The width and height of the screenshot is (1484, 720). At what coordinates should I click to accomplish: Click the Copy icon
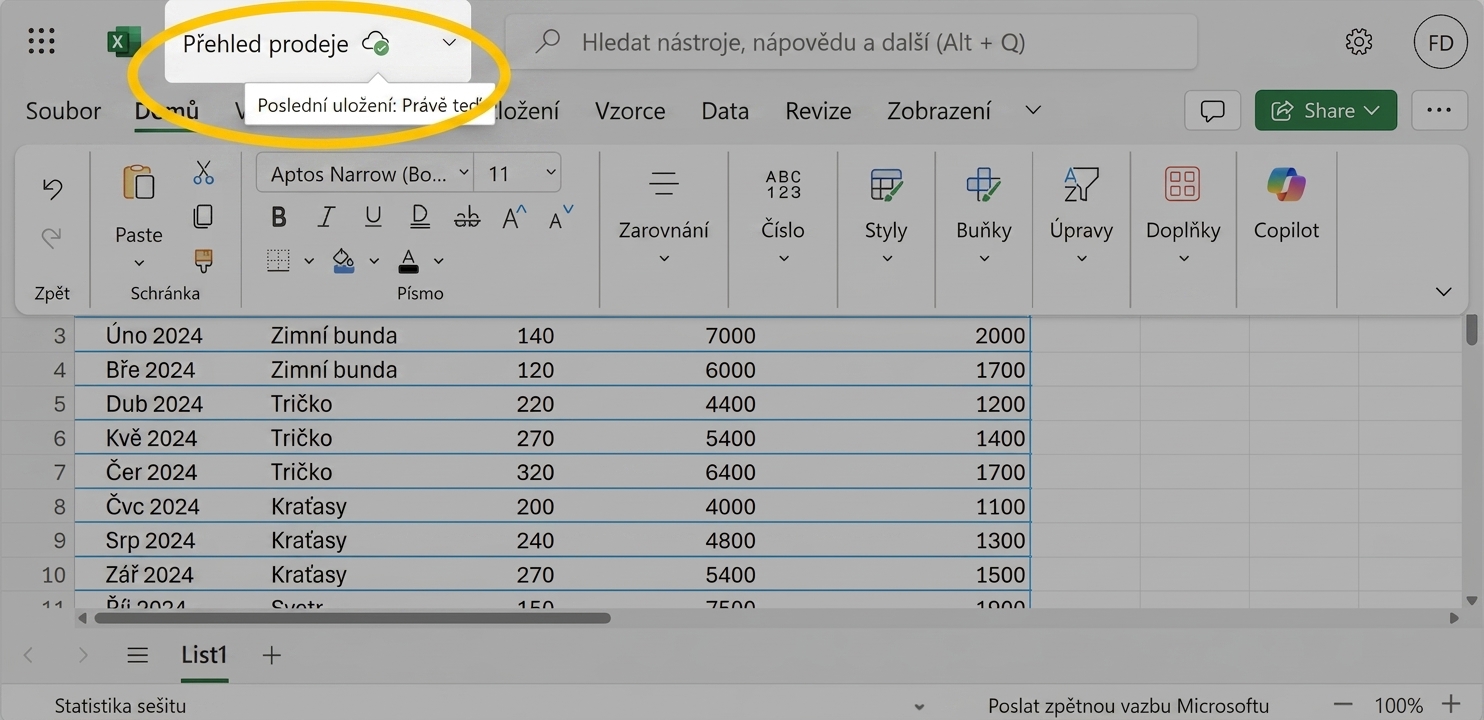pyautogui.click(x=203, y=216)
